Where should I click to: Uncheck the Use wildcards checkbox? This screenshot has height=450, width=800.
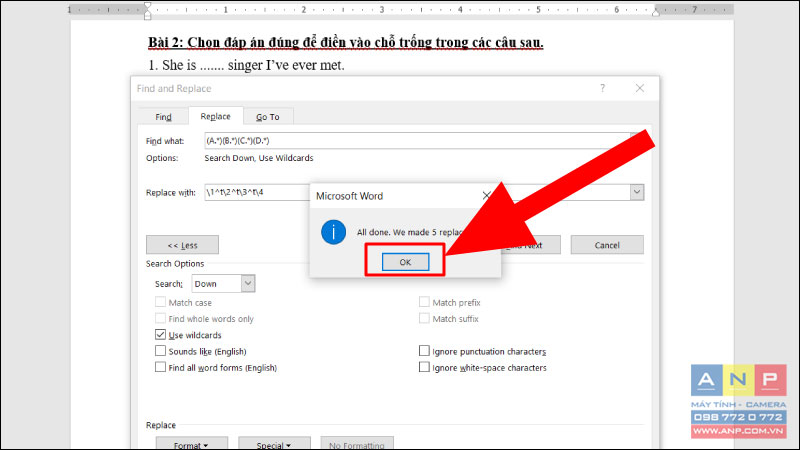point(160,335)
